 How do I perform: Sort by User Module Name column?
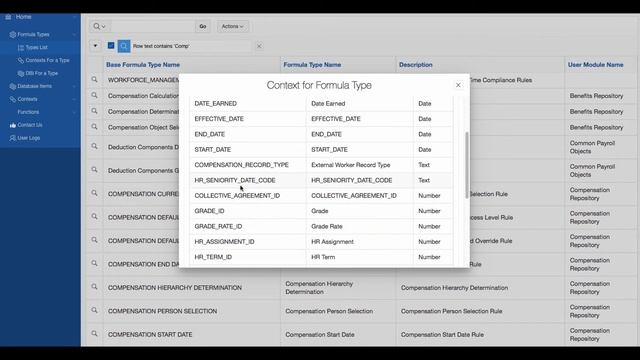click(596, 65)
